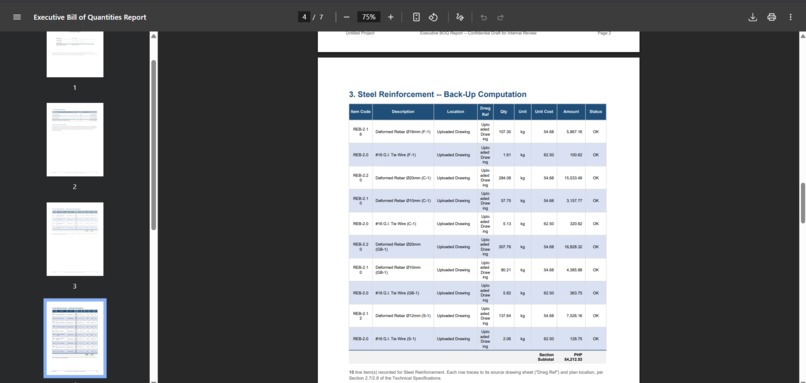
Task: Click the 'Section Subtotal' label
Action: 546,357
